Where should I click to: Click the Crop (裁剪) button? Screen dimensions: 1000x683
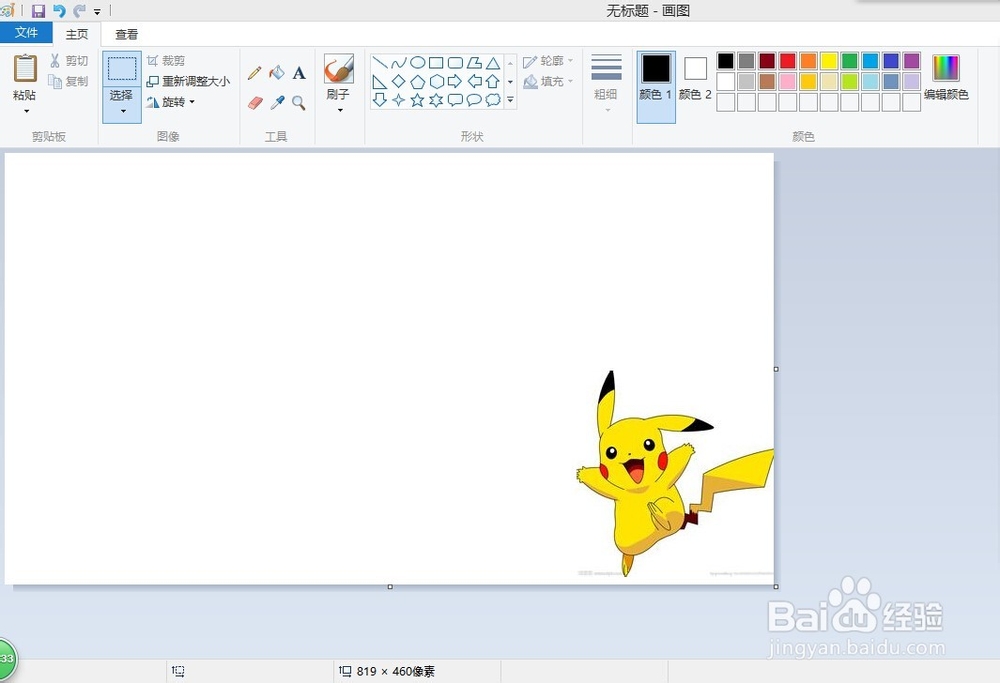(x=166, y=61)
